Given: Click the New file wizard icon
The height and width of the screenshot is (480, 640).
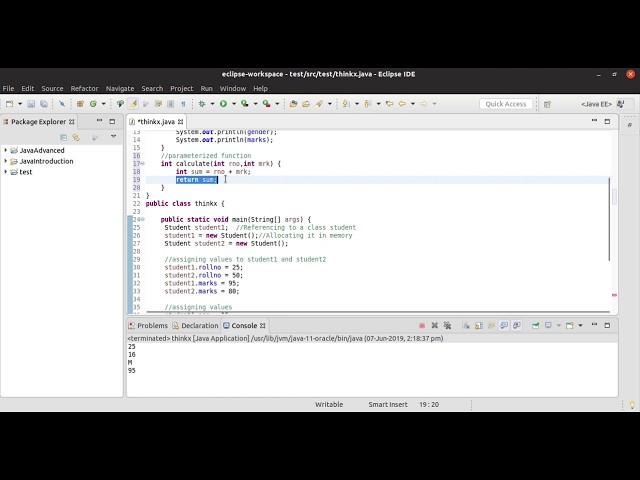Looking at the screenshot, I should pyautogui.click(x=9, y=104).
